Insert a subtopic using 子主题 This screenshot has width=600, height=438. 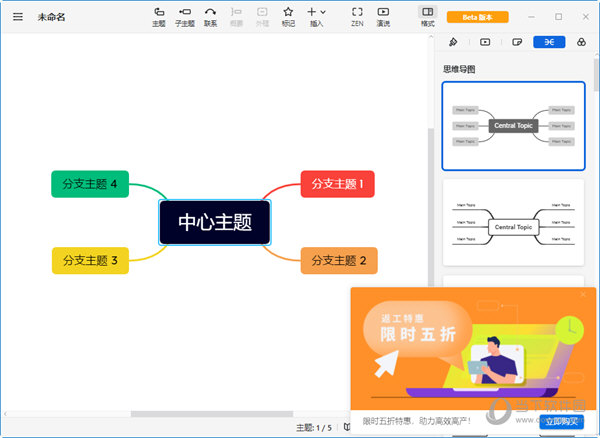(x=185, y=16)
